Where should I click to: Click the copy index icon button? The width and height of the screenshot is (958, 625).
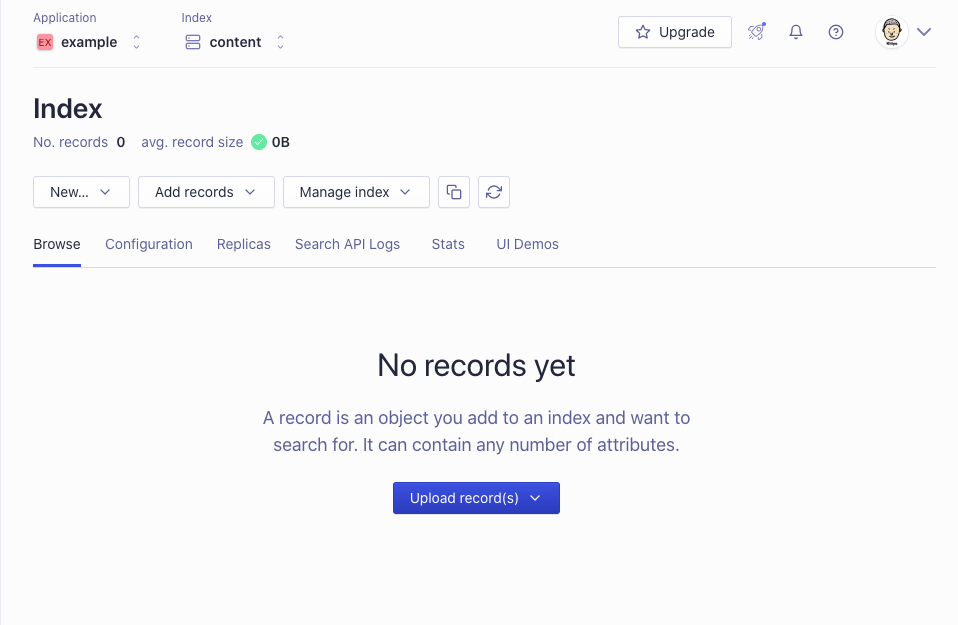pos(454,192)
